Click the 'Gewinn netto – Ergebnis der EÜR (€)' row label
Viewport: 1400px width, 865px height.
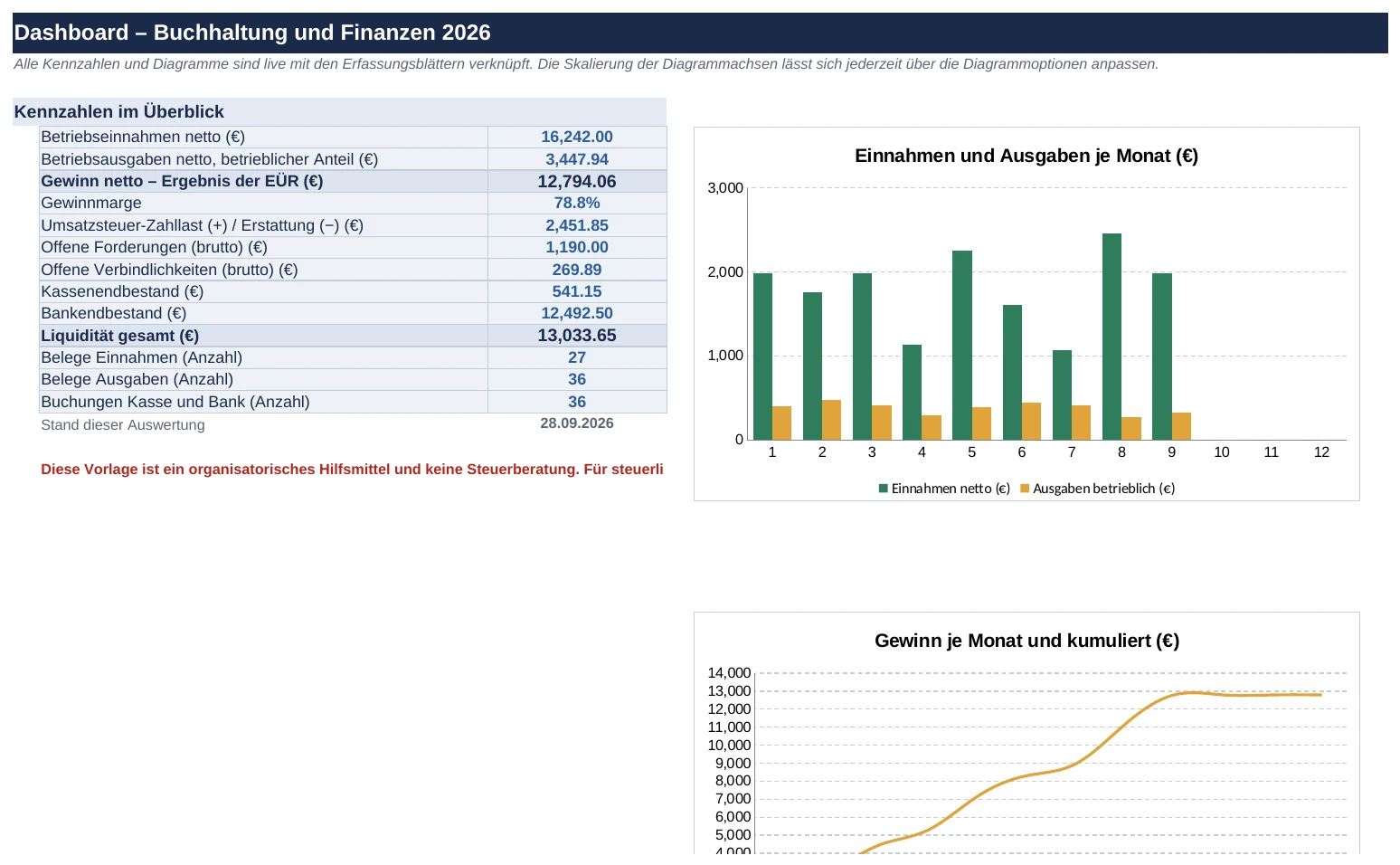tap(263, 181)
